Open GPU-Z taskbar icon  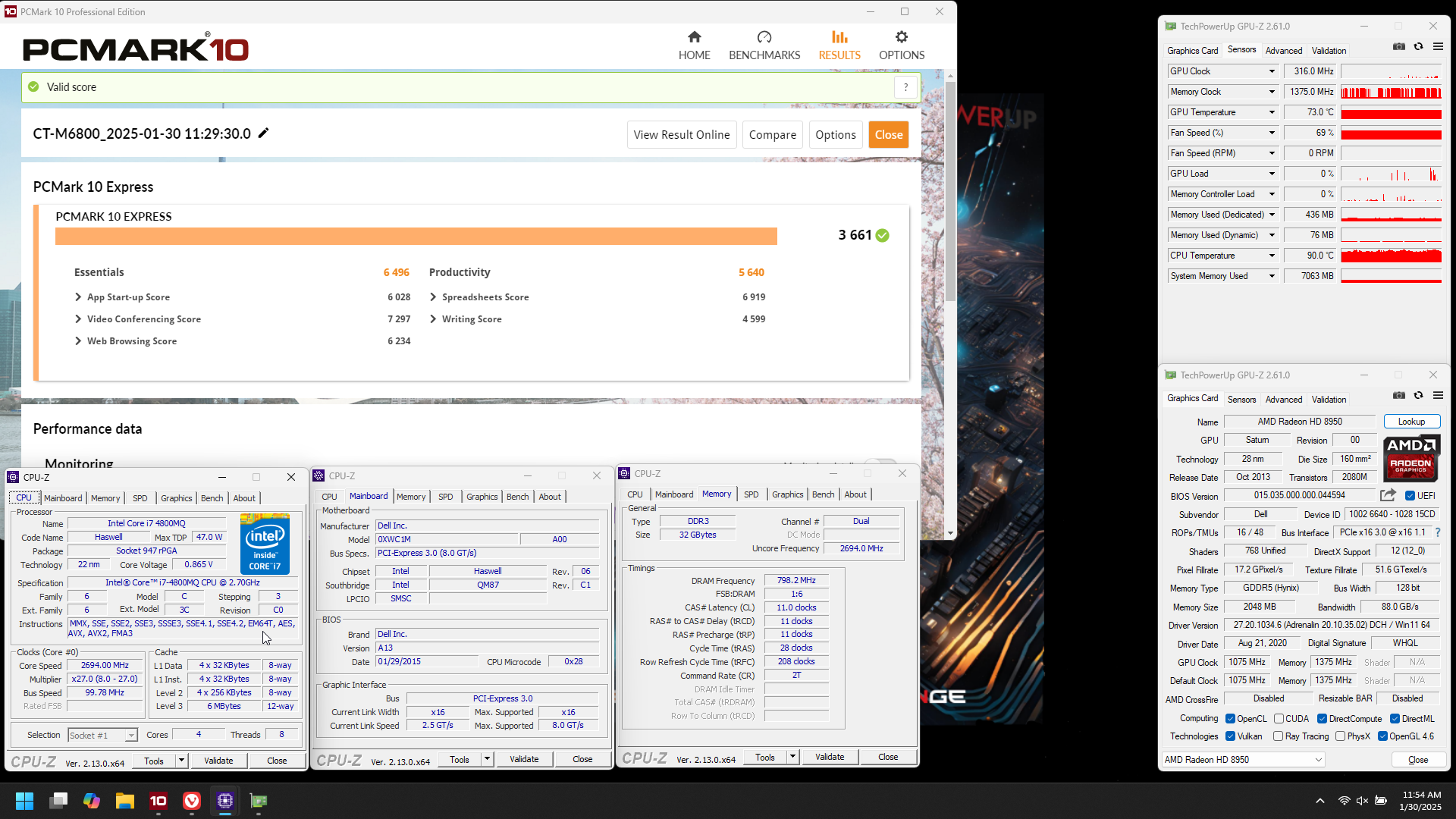[259, 801]
